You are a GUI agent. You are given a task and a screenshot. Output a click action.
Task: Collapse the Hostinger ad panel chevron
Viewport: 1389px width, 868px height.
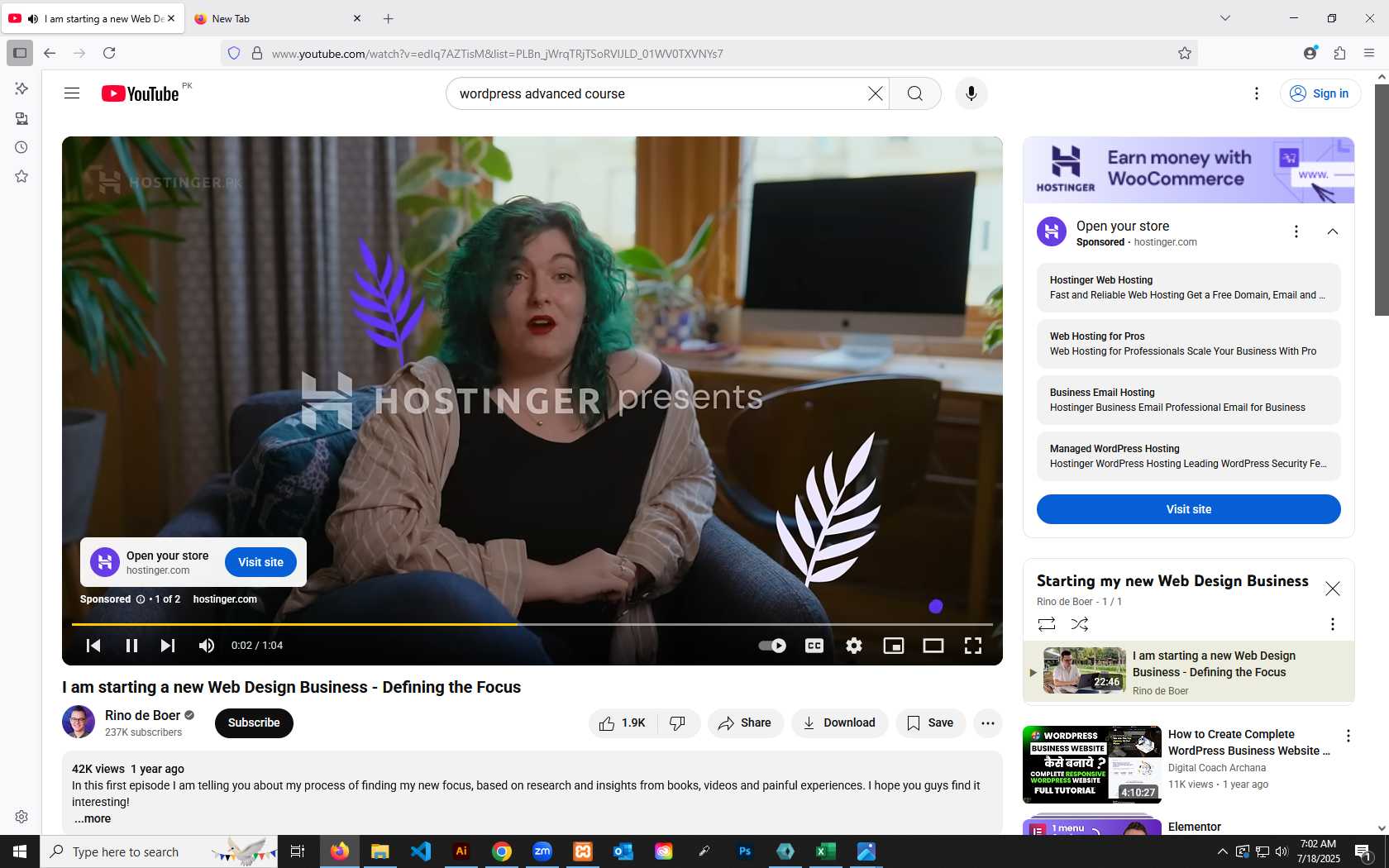(x=1333, y=231)
